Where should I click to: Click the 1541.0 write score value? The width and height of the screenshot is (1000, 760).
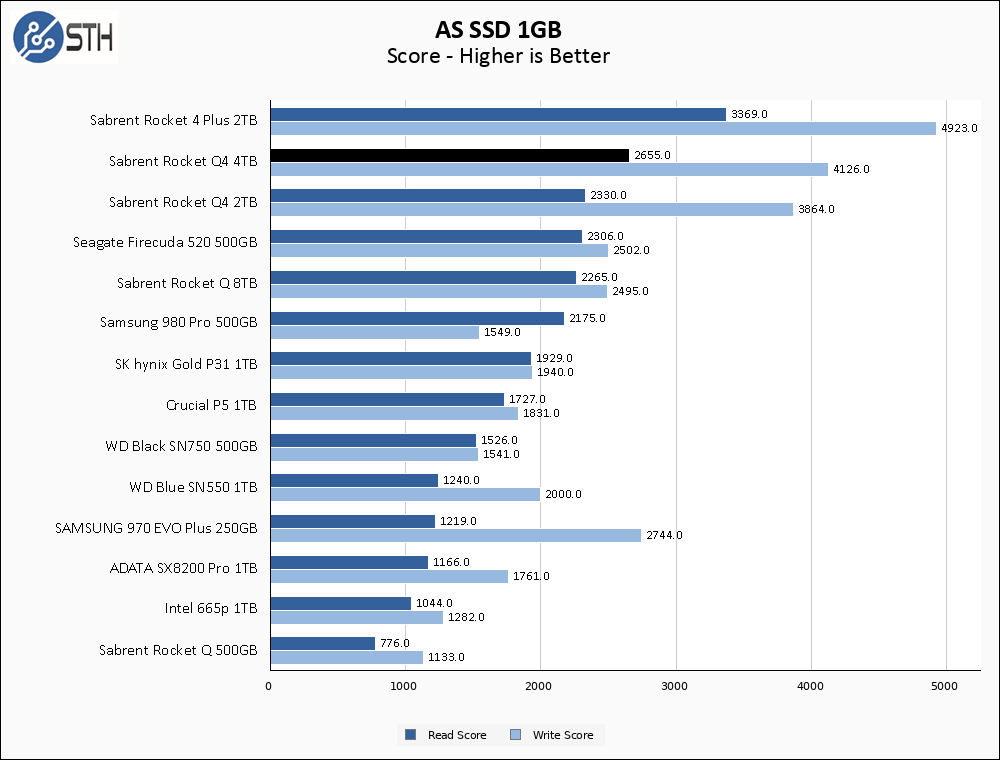pyautogui.click(x=501, y=455)
